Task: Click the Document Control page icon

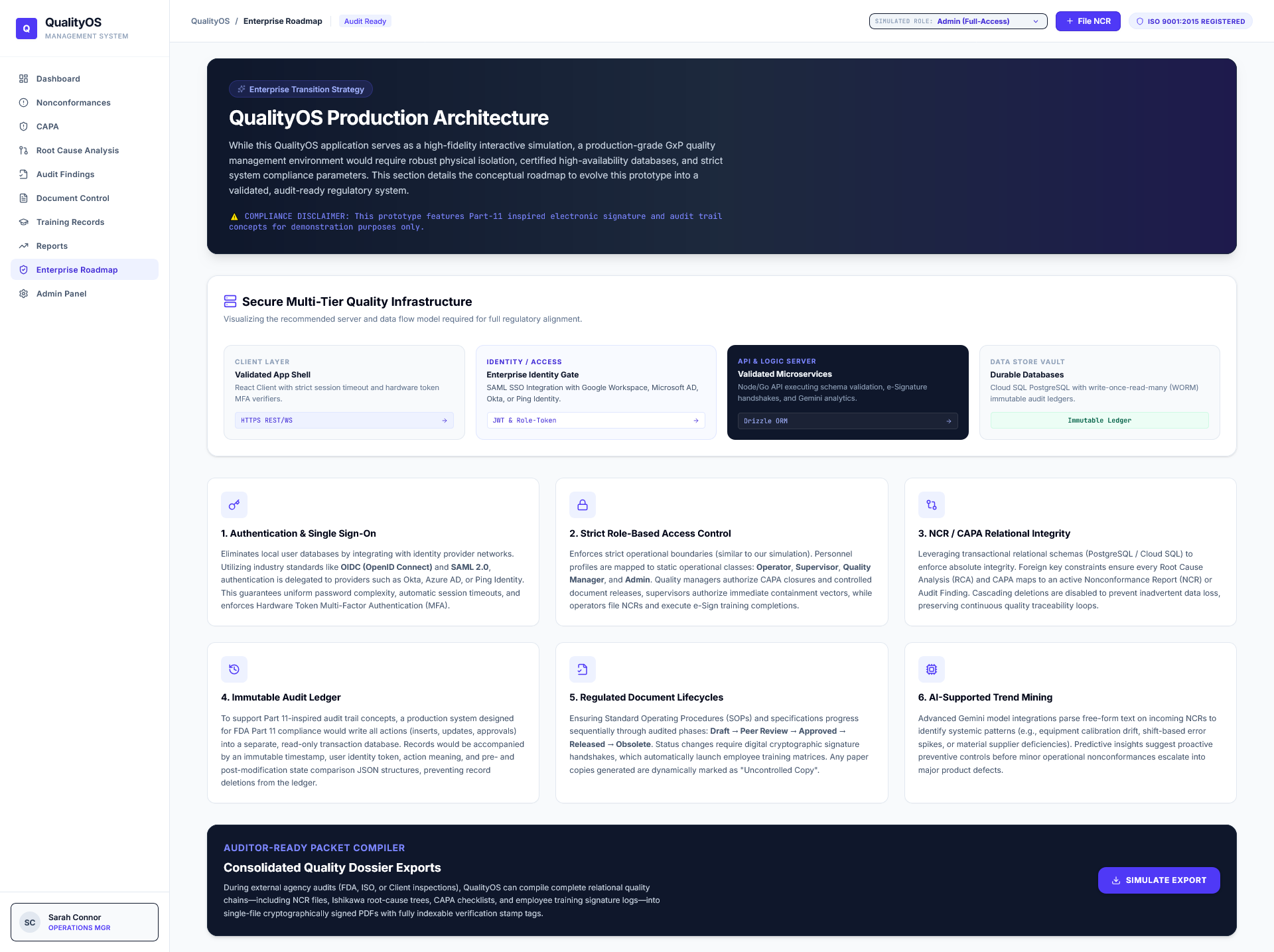Action: tap(24, 198)
